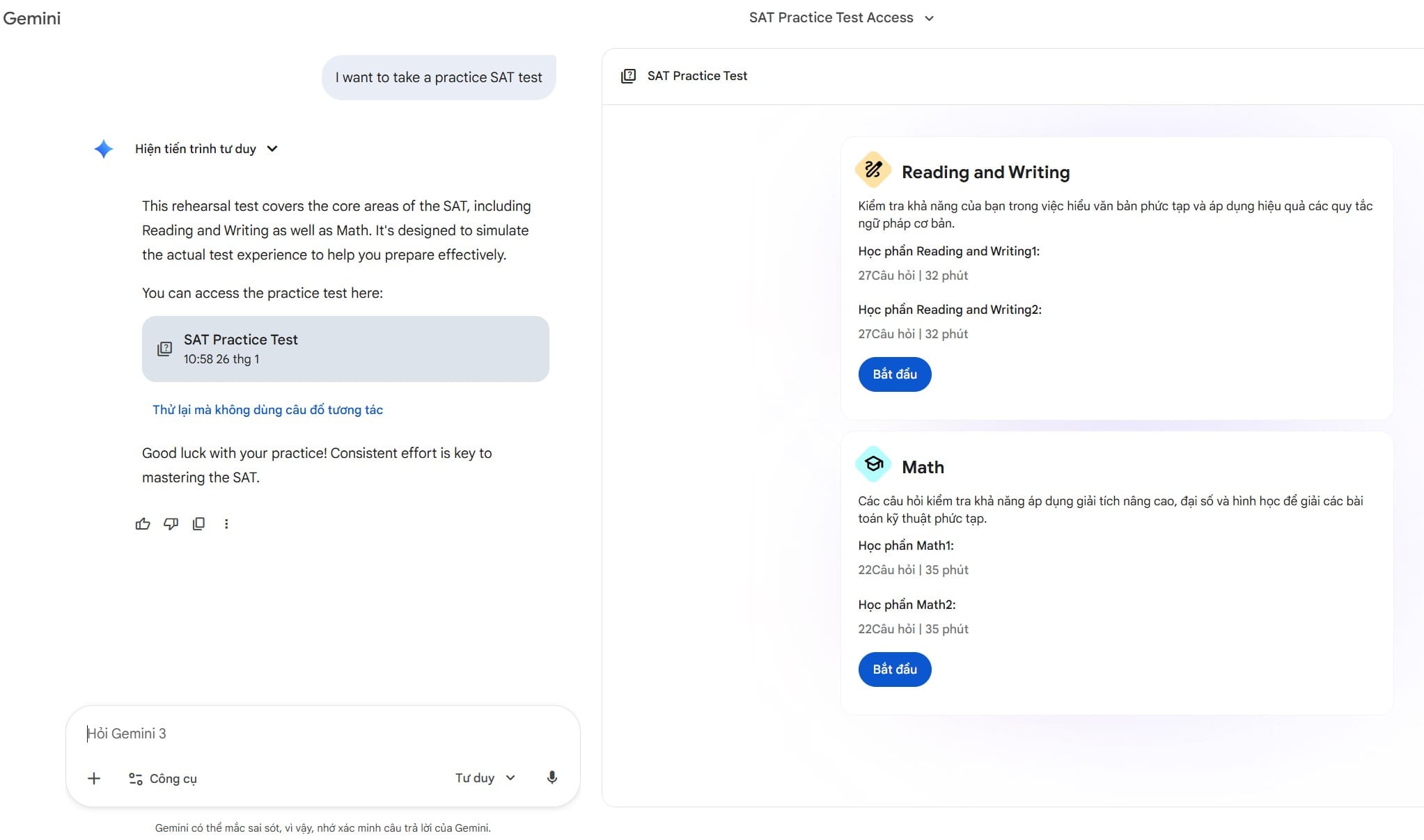Open the Tư duy model dropdown
The width and height of the screenshot is (1424, 840).
(485, 778)
